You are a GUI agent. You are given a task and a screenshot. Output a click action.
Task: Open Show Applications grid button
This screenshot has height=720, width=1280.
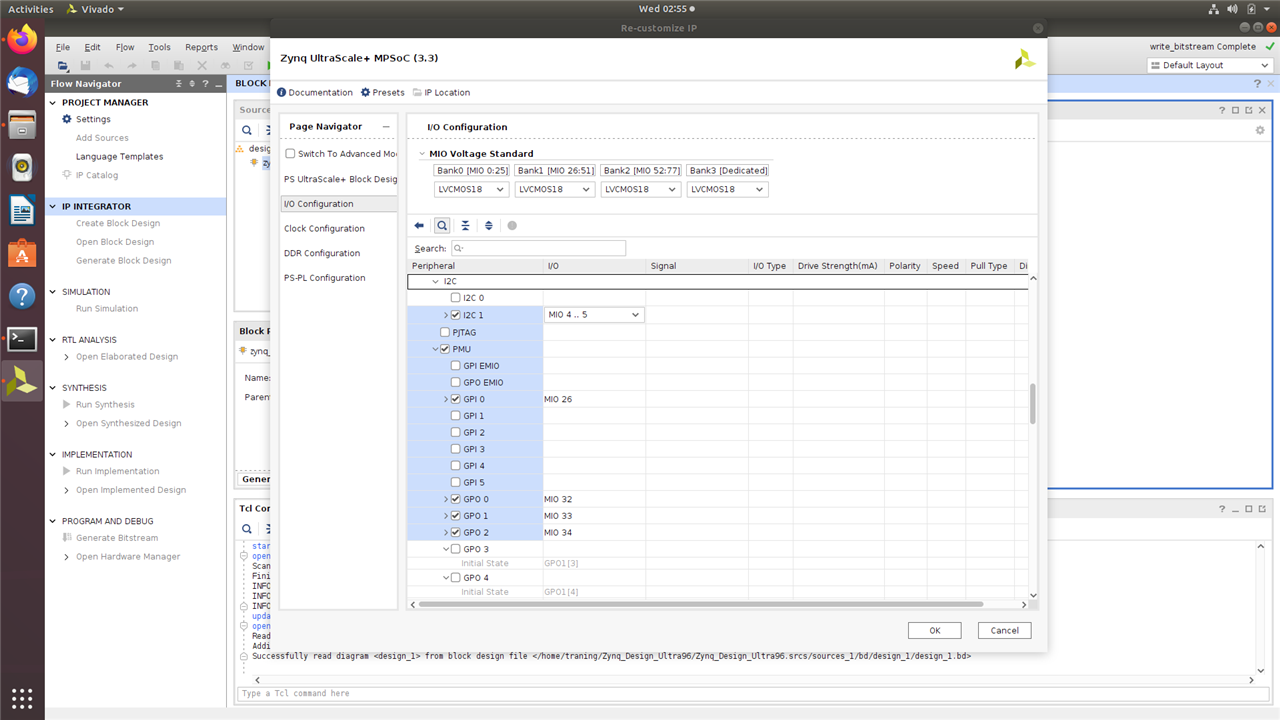[x=22, y=697]
